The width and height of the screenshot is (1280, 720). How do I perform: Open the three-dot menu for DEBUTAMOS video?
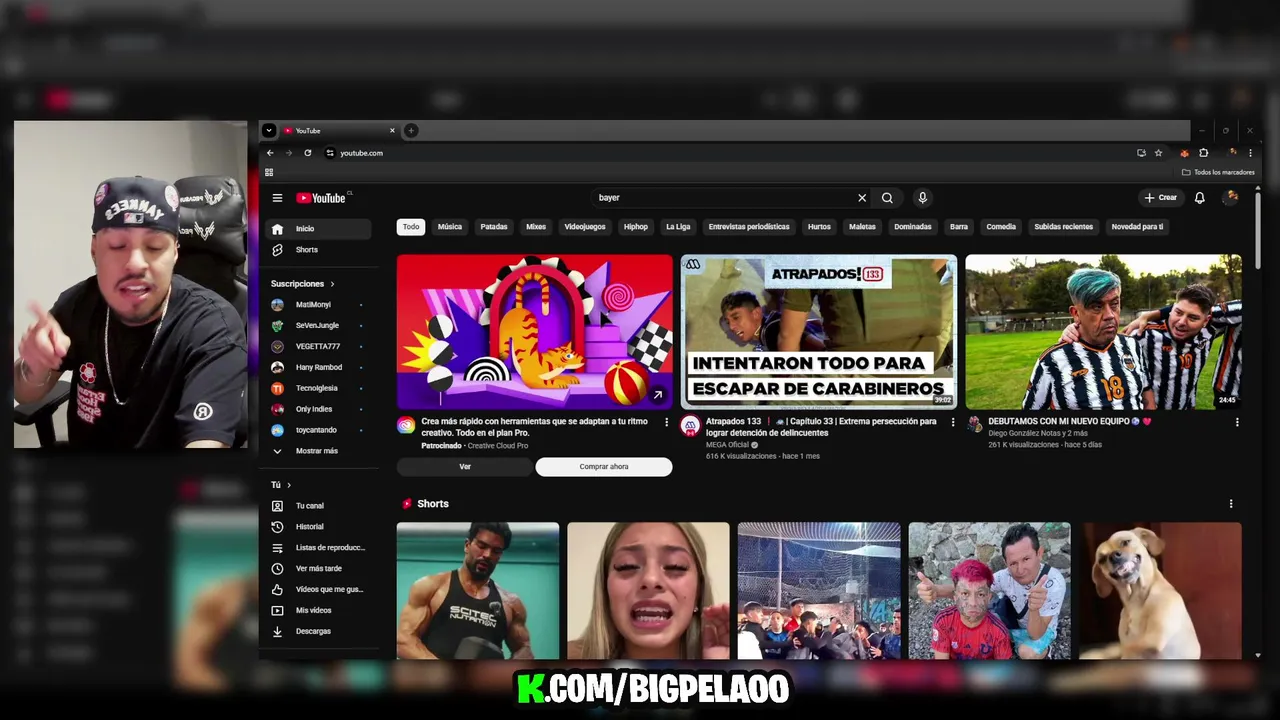[x=1237, y=422]
